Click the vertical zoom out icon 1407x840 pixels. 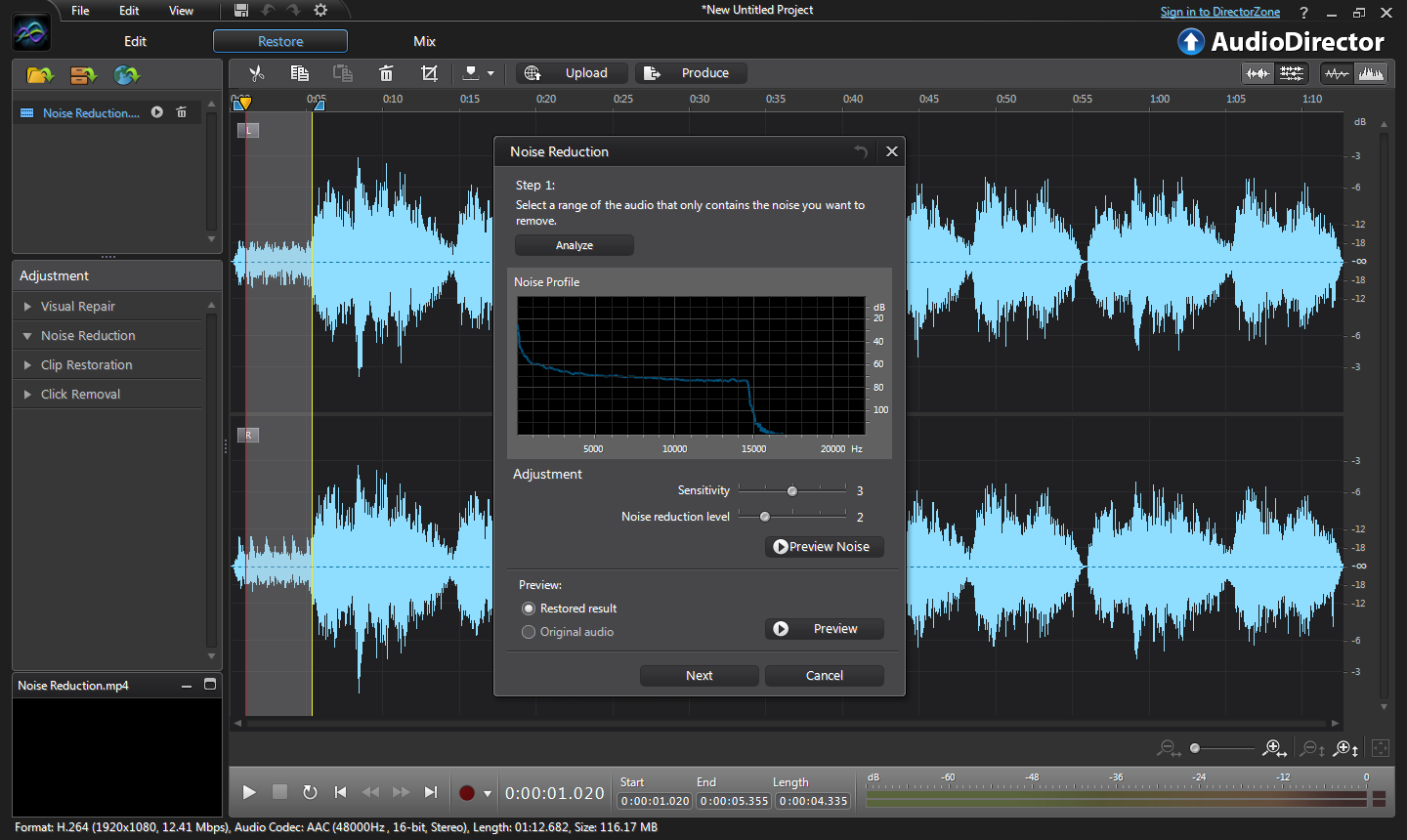click(x=1312, y=748)
